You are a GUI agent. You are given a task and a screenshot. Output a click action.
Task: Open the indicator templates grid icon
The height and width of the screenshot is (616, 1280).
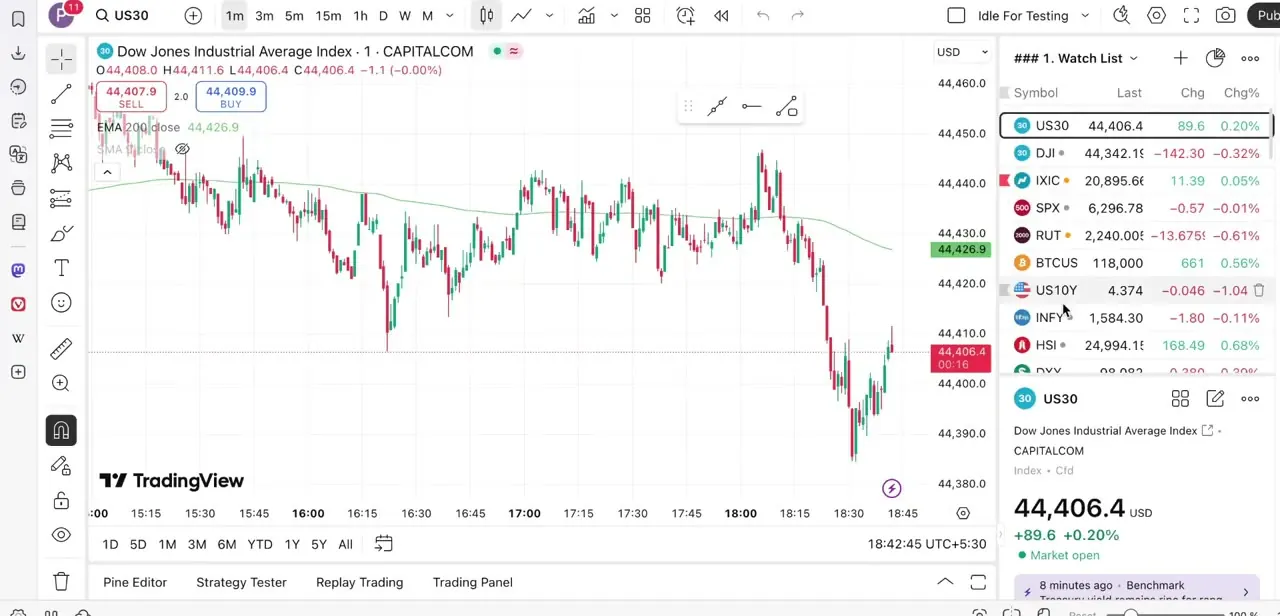click(643, 15)
